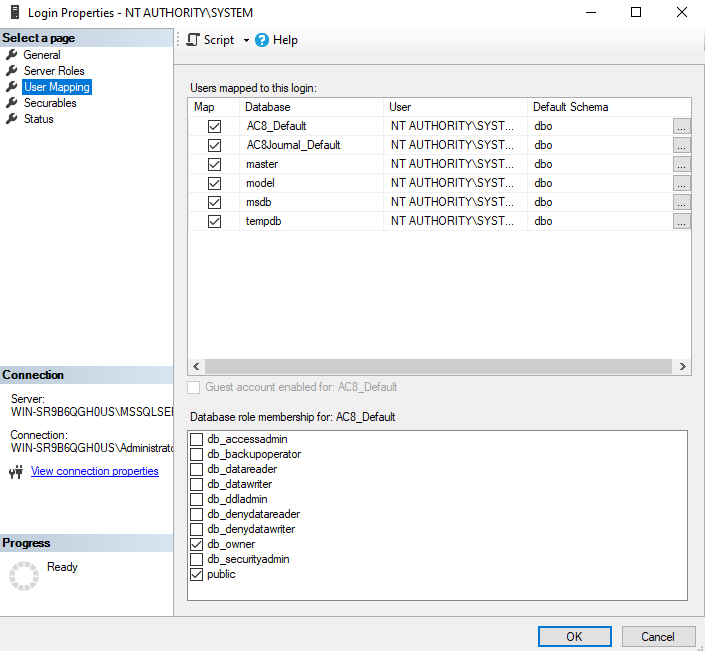Click left arrow of horizontal scrollbar
Screen dimensions: 705x651
pyautogui.click(x=196, y=366)
